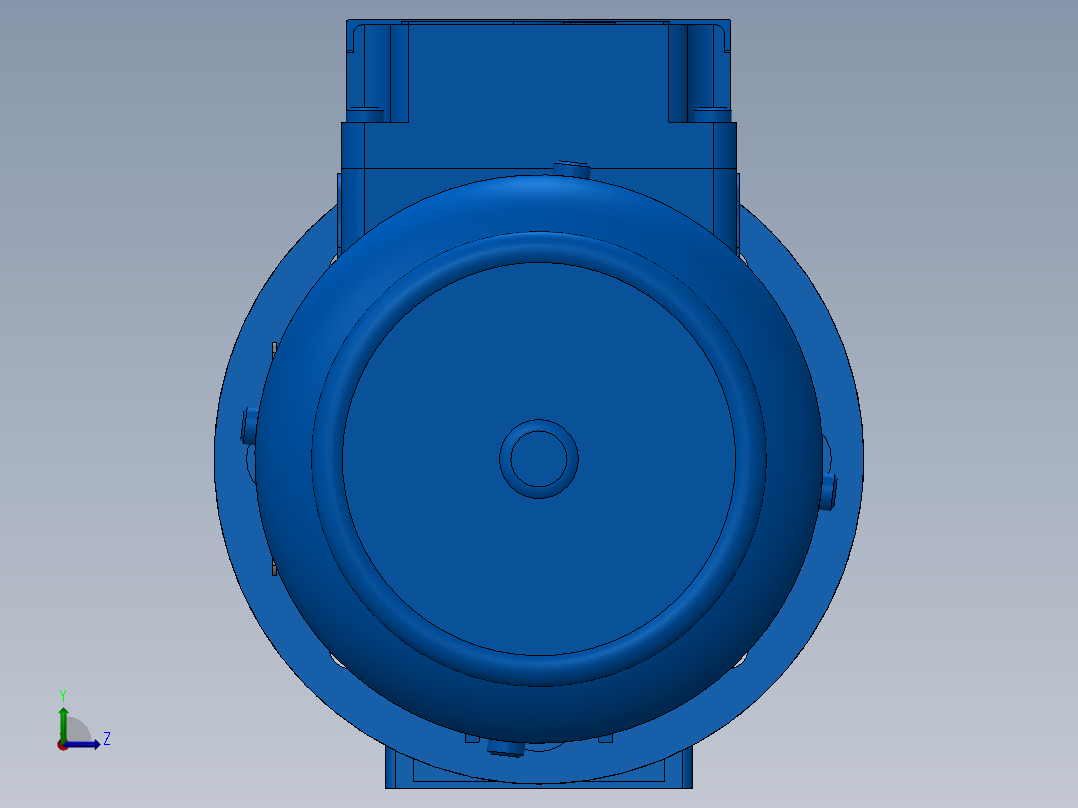Select the bolt at the bottom of the fan cover

click(505, 747)
